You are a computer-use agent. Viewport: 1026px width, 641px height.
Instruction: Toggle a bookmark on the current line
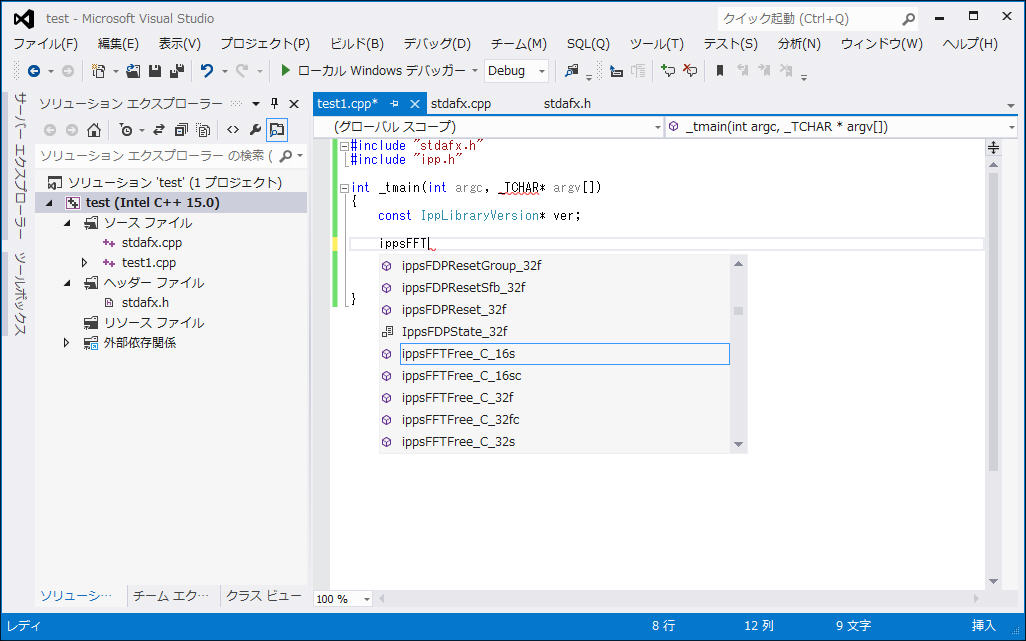[x=720, y=71]
